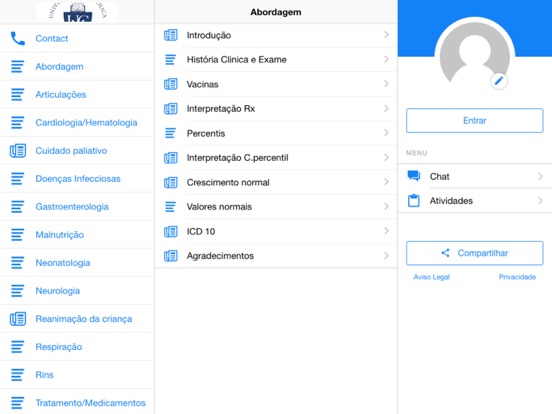Click the icon beside Doenças Infecciosas

point(18,178)
